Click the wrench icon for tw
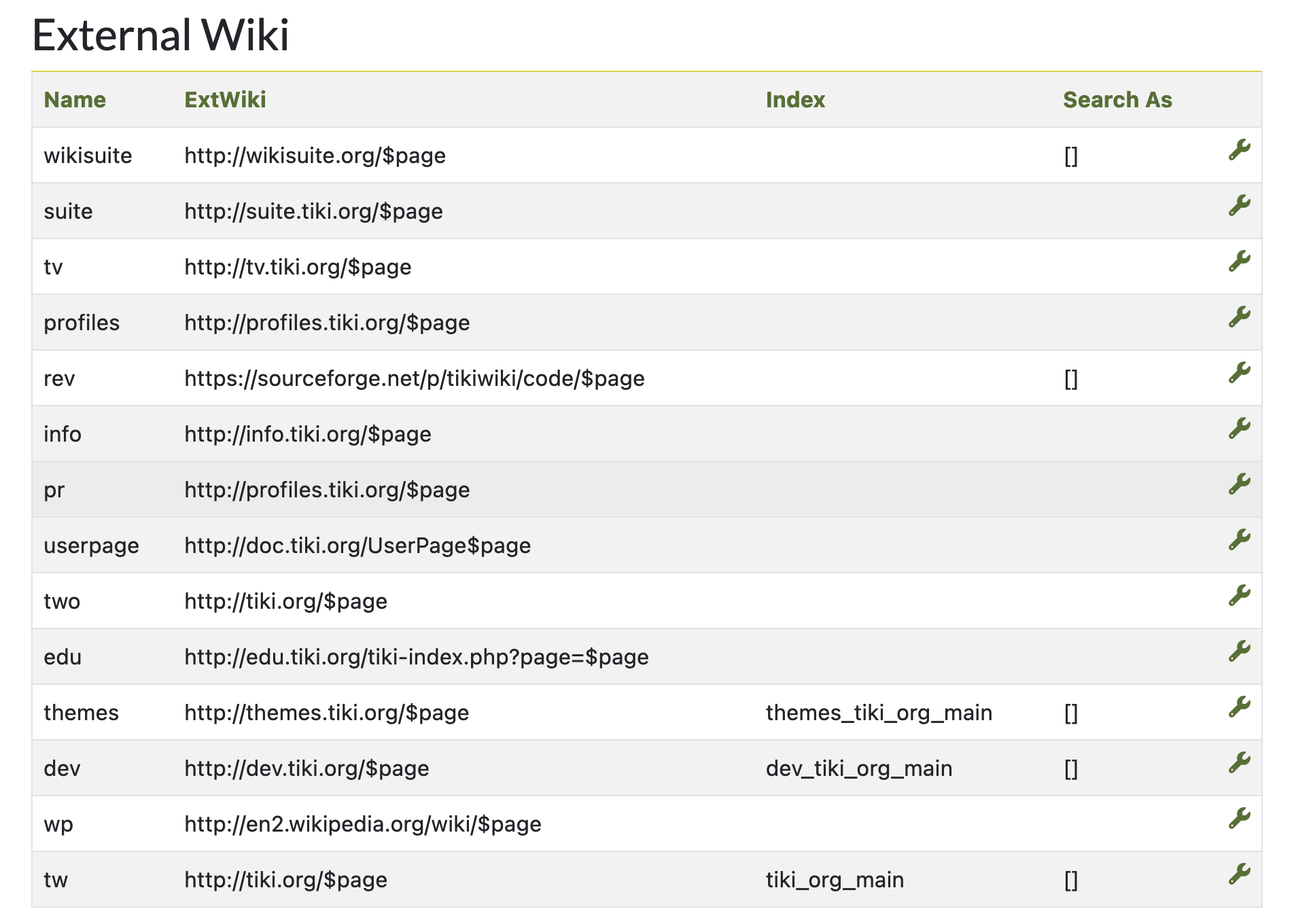This screenshot has width=1294, height=924. coord(1240,874)
